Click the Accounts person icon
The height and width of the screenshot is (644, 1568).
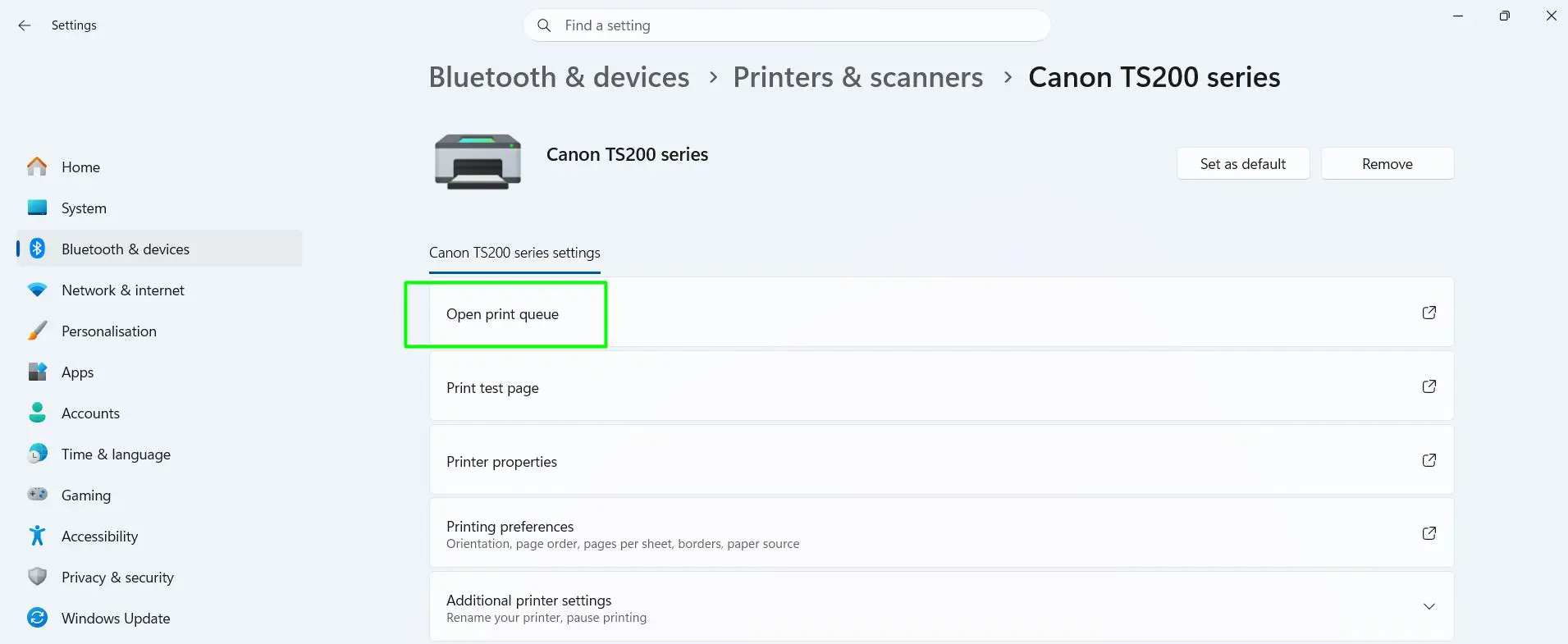click(37, 413)
